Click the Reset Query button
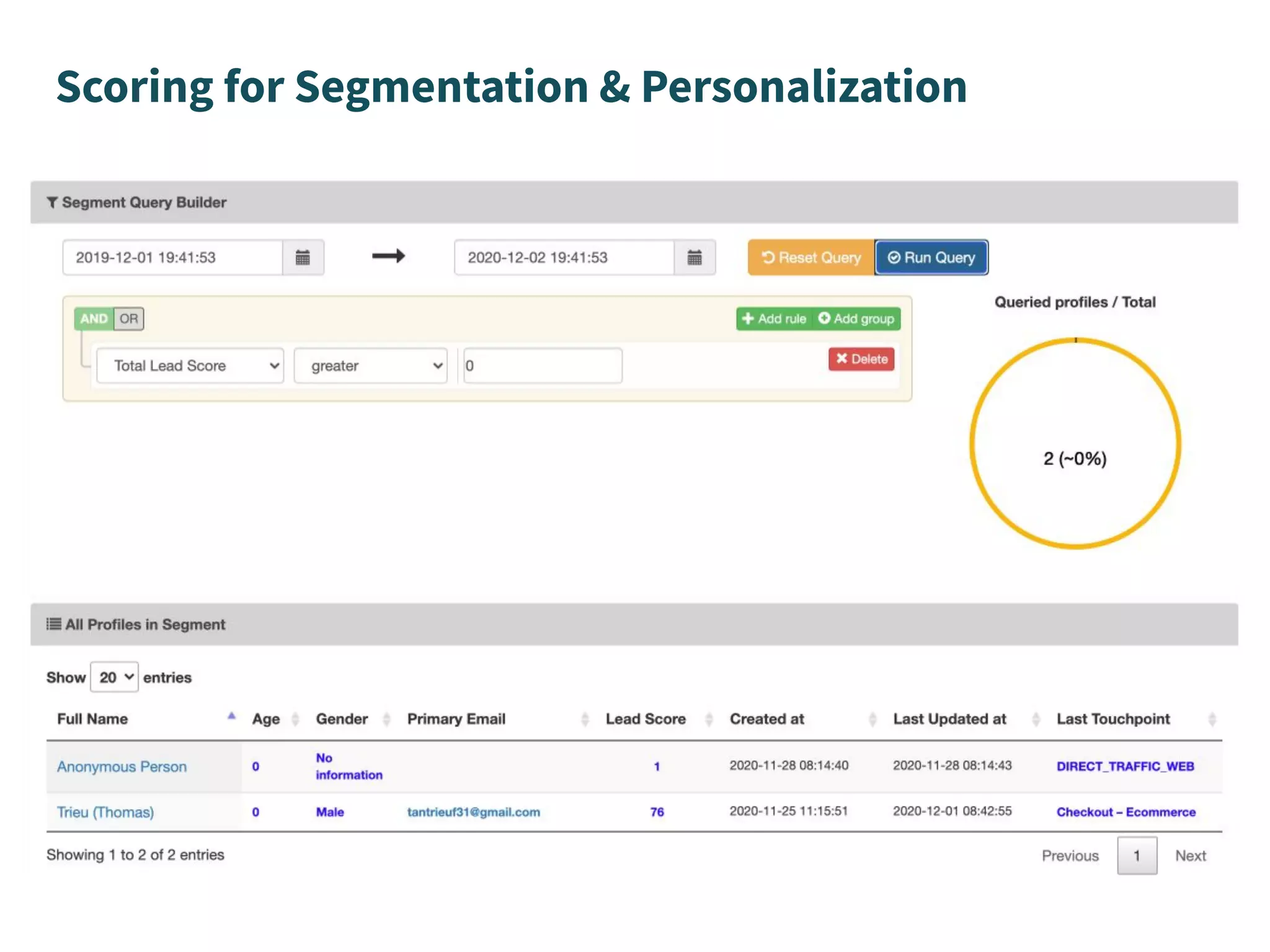This screenshot has width=1270, height=952. point(811,257)
